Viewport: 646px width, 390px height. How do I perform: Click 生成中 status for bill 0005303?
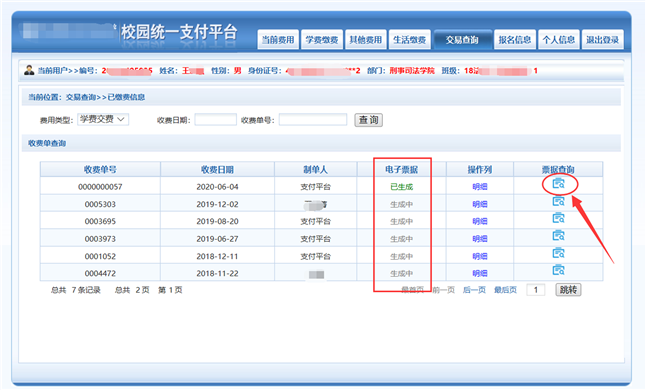pyautogui.click(x=401, y=204)
